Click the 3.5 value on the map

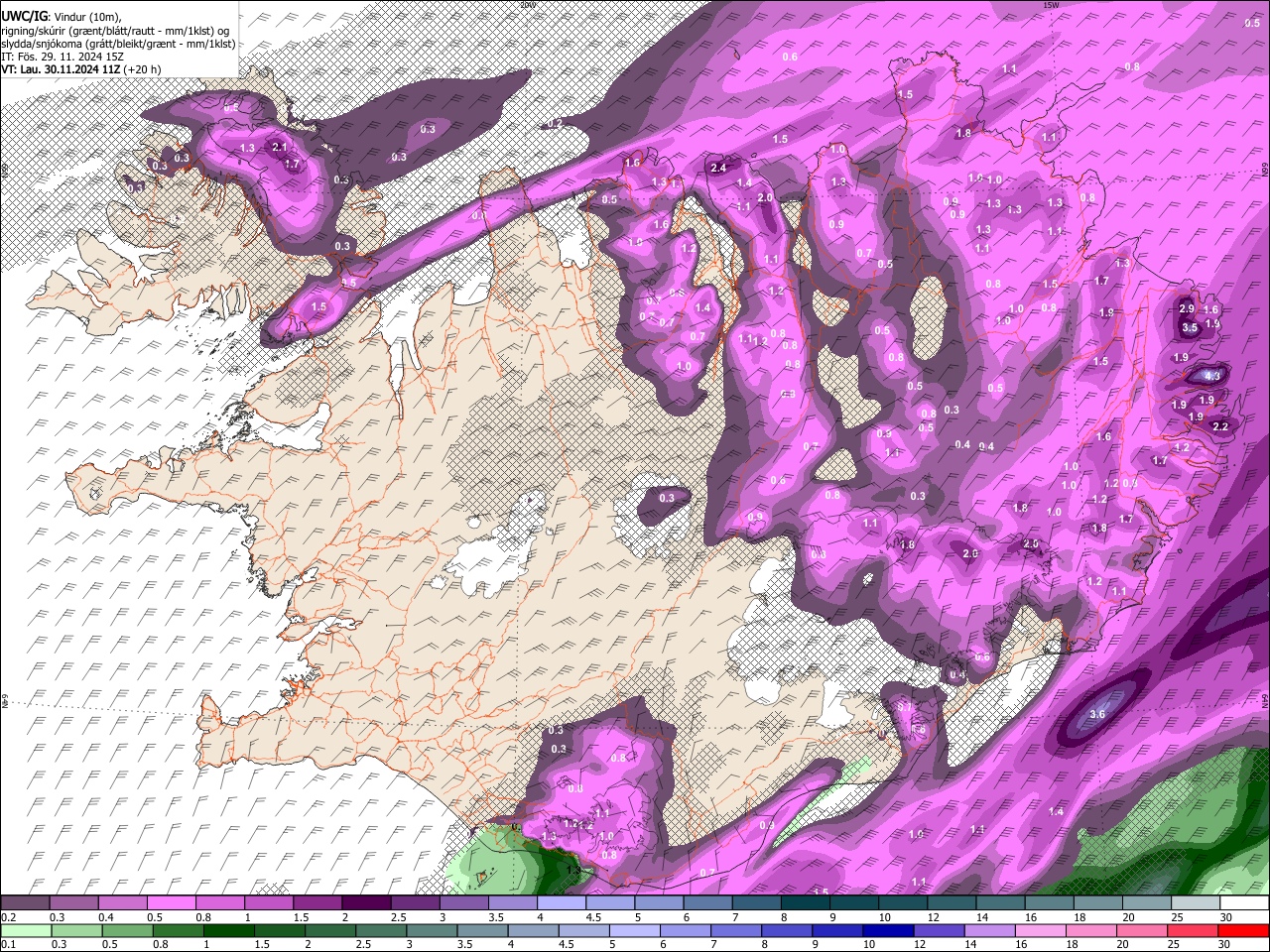(1191, 327)
